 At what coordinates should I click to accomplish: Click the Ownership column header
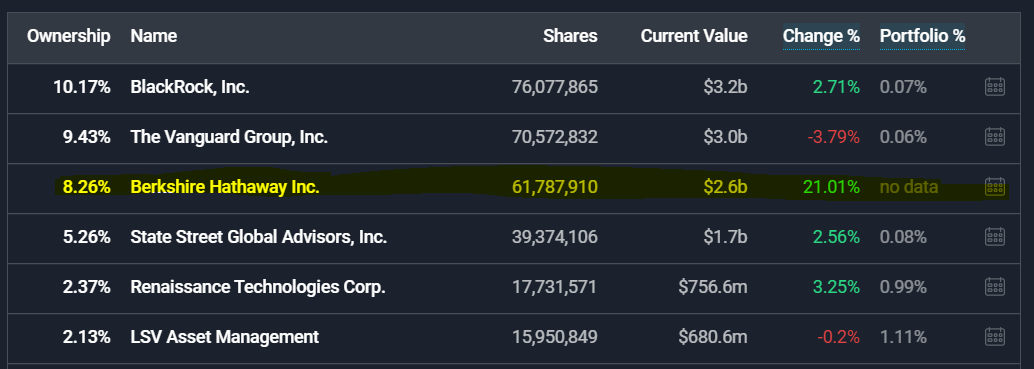point(69,36)
